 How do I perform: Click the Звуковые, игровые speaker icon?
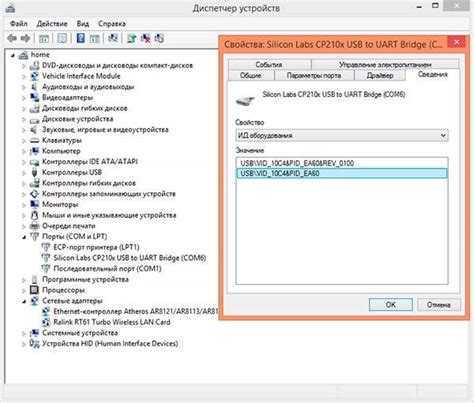(34, 130)
